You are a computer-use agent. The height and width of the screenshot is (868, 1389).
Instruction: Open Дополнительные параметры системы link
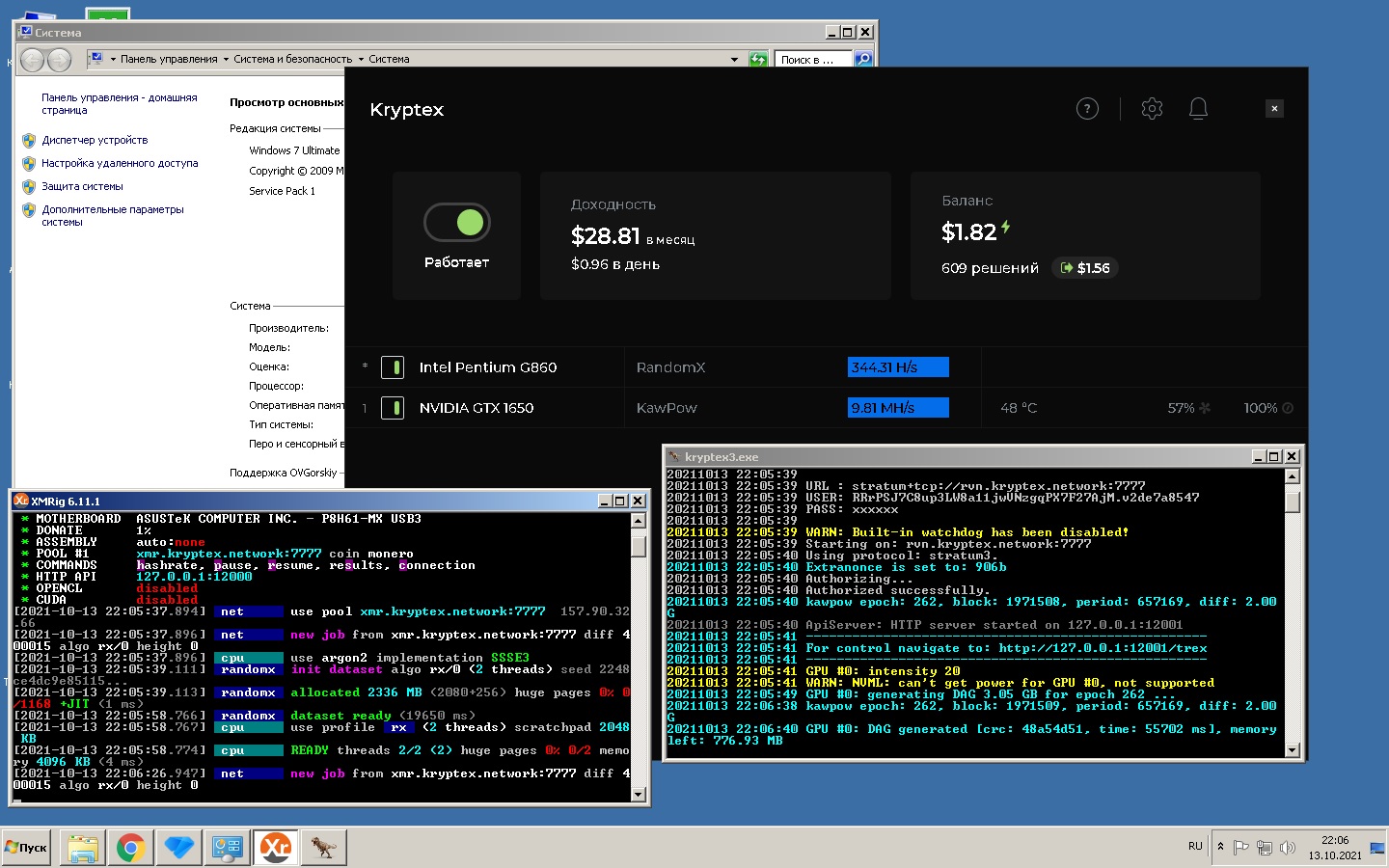click(x=113, y=216)
